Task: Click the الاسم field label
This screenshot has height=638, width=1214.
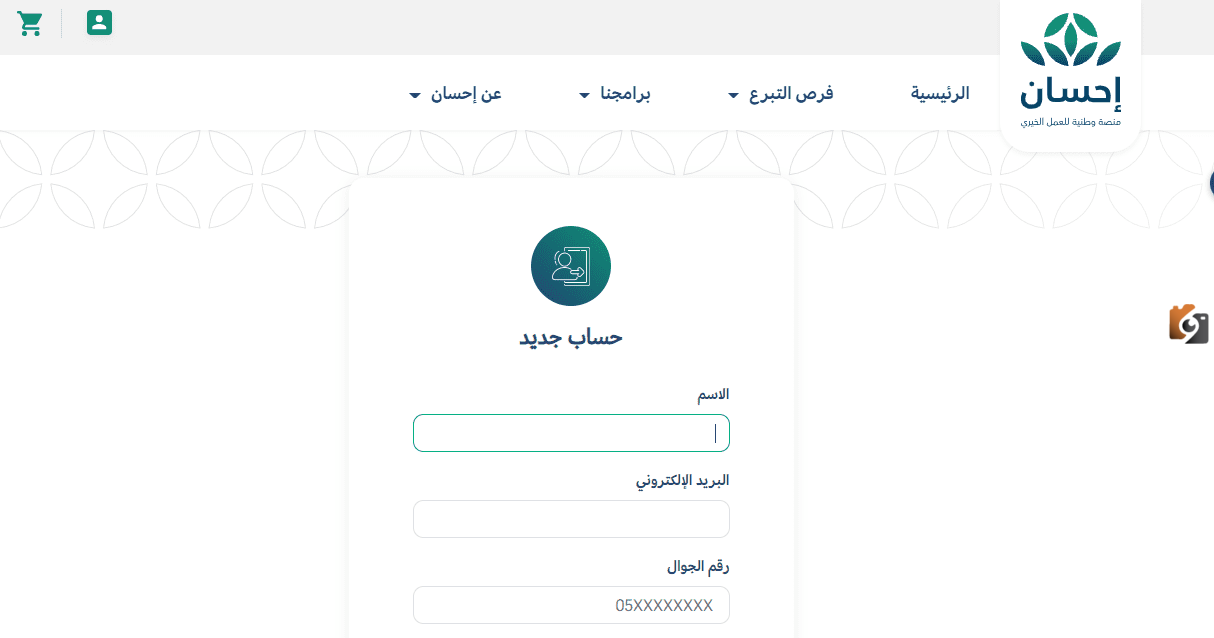Action: [x=713, y=395]
